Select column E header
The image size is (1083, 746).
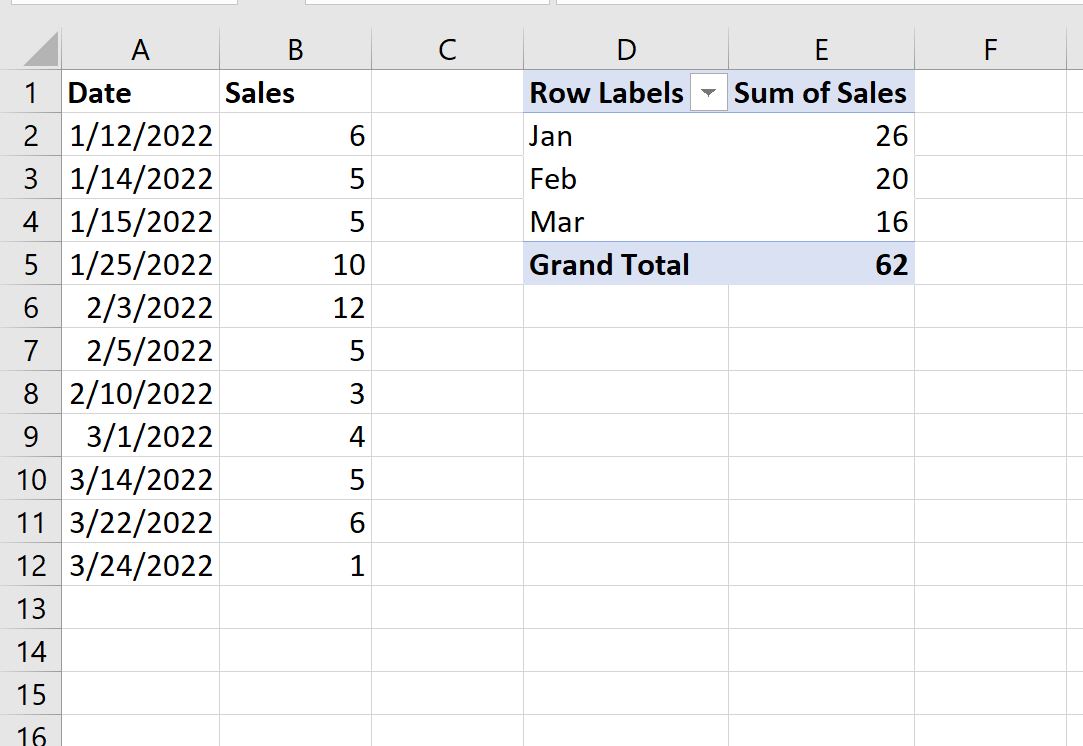820,50
